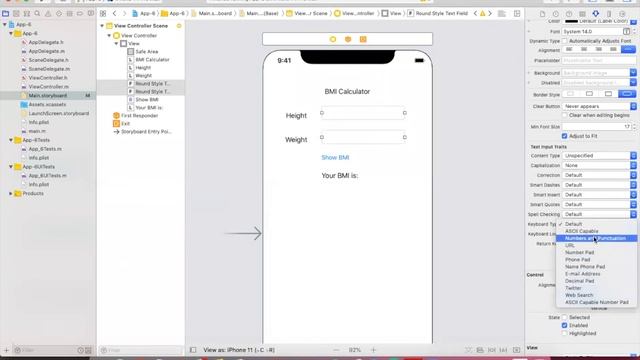Expand the Products group
The height and width of the screenshot is (360, 640).
click(11, 193)
